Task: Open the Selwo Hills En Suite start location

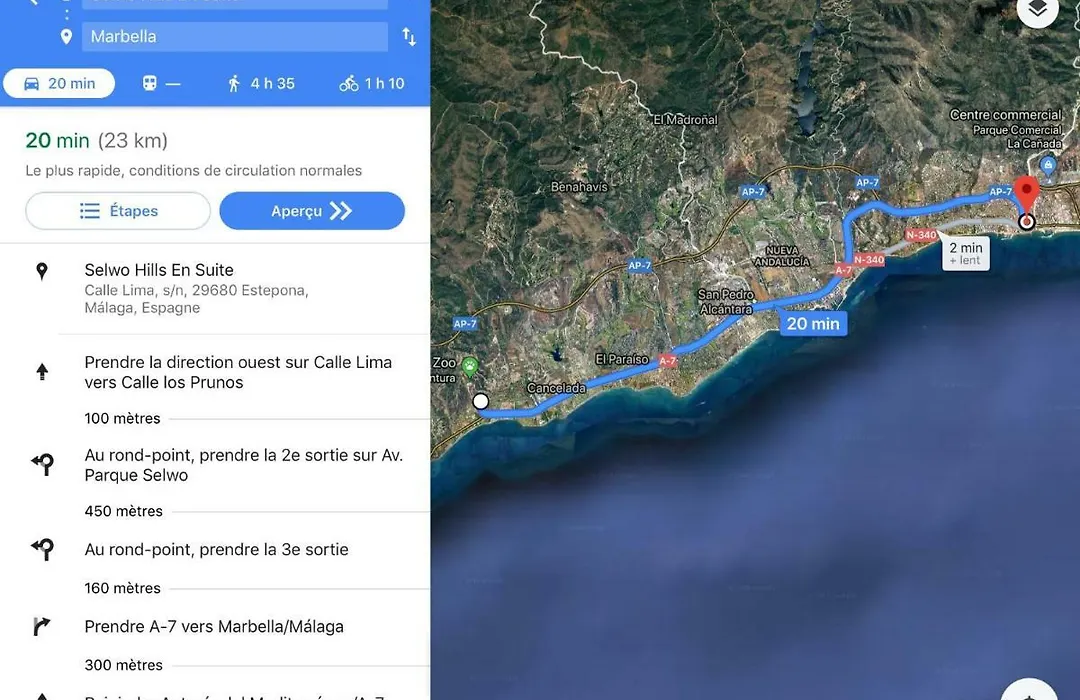Action: (215, 288)
